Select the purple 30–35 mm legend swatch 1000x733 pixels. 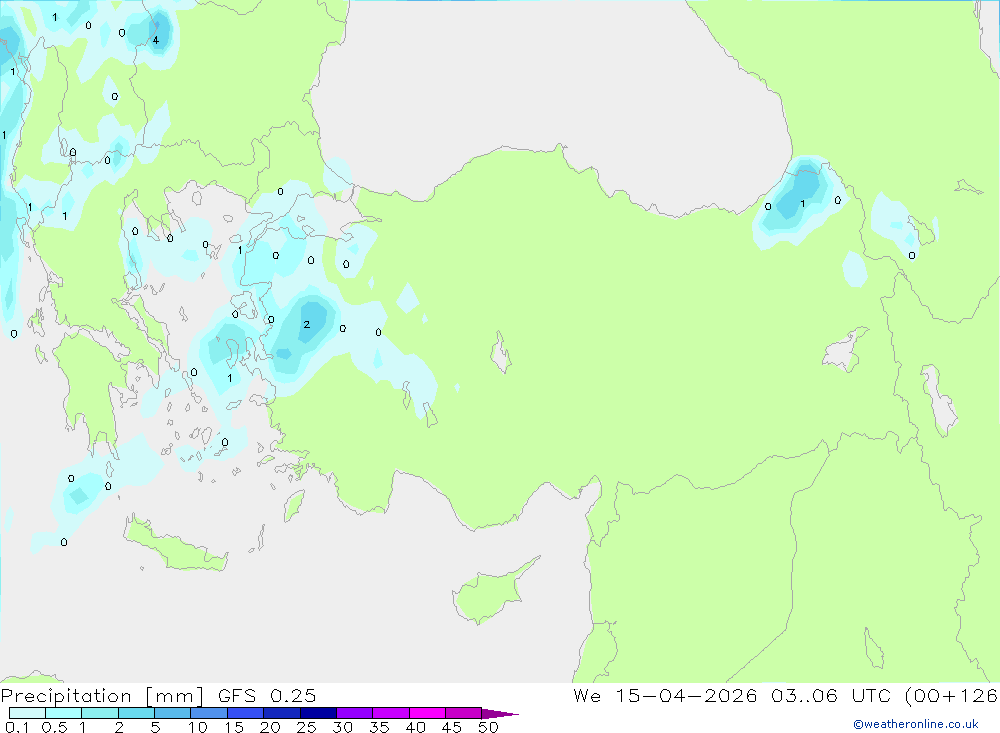coord(354,713)
